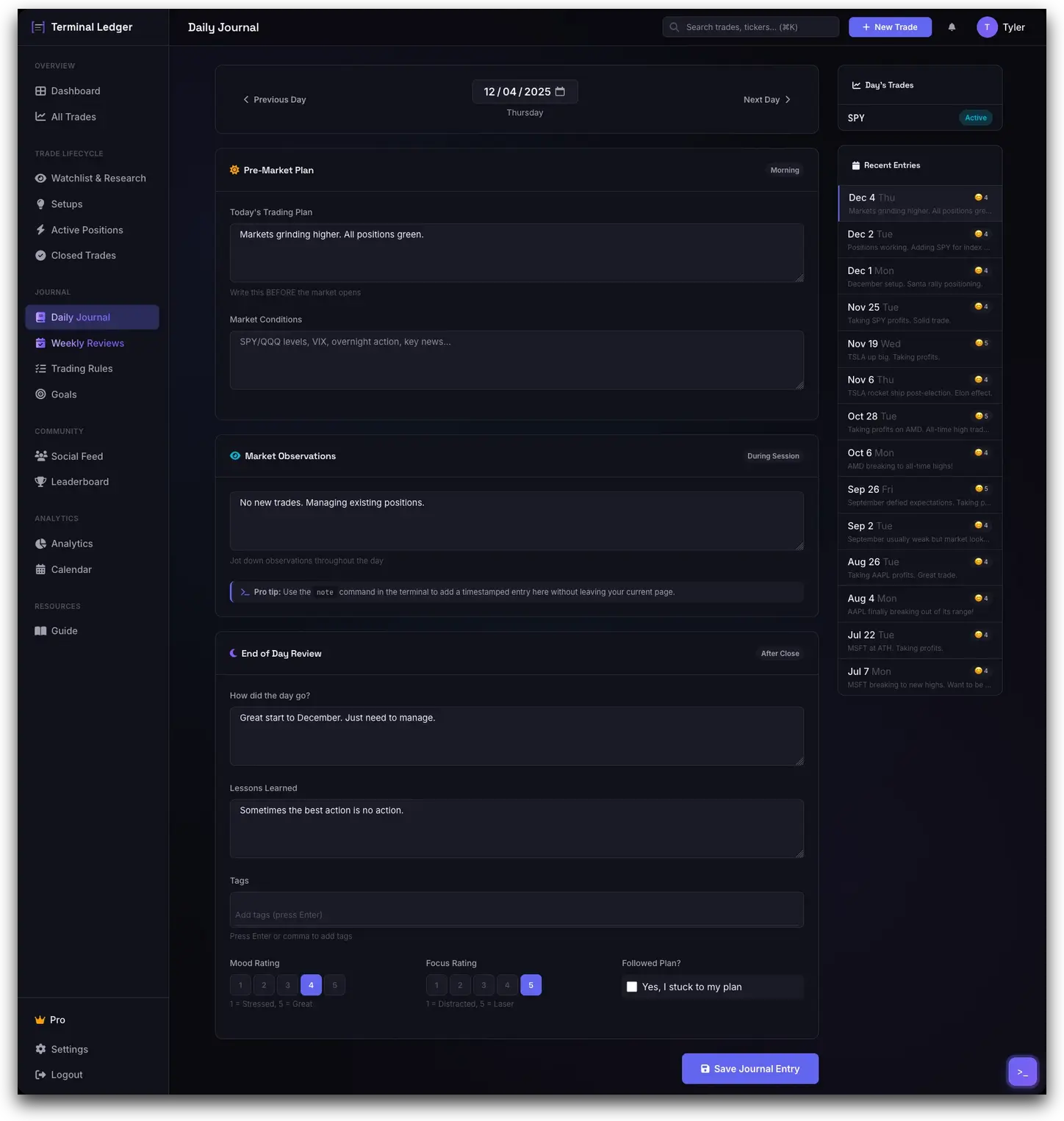Open the 12/04/2025 date picker
The height and width of the screenshot is (1121, 1064).
click(518, 91)
